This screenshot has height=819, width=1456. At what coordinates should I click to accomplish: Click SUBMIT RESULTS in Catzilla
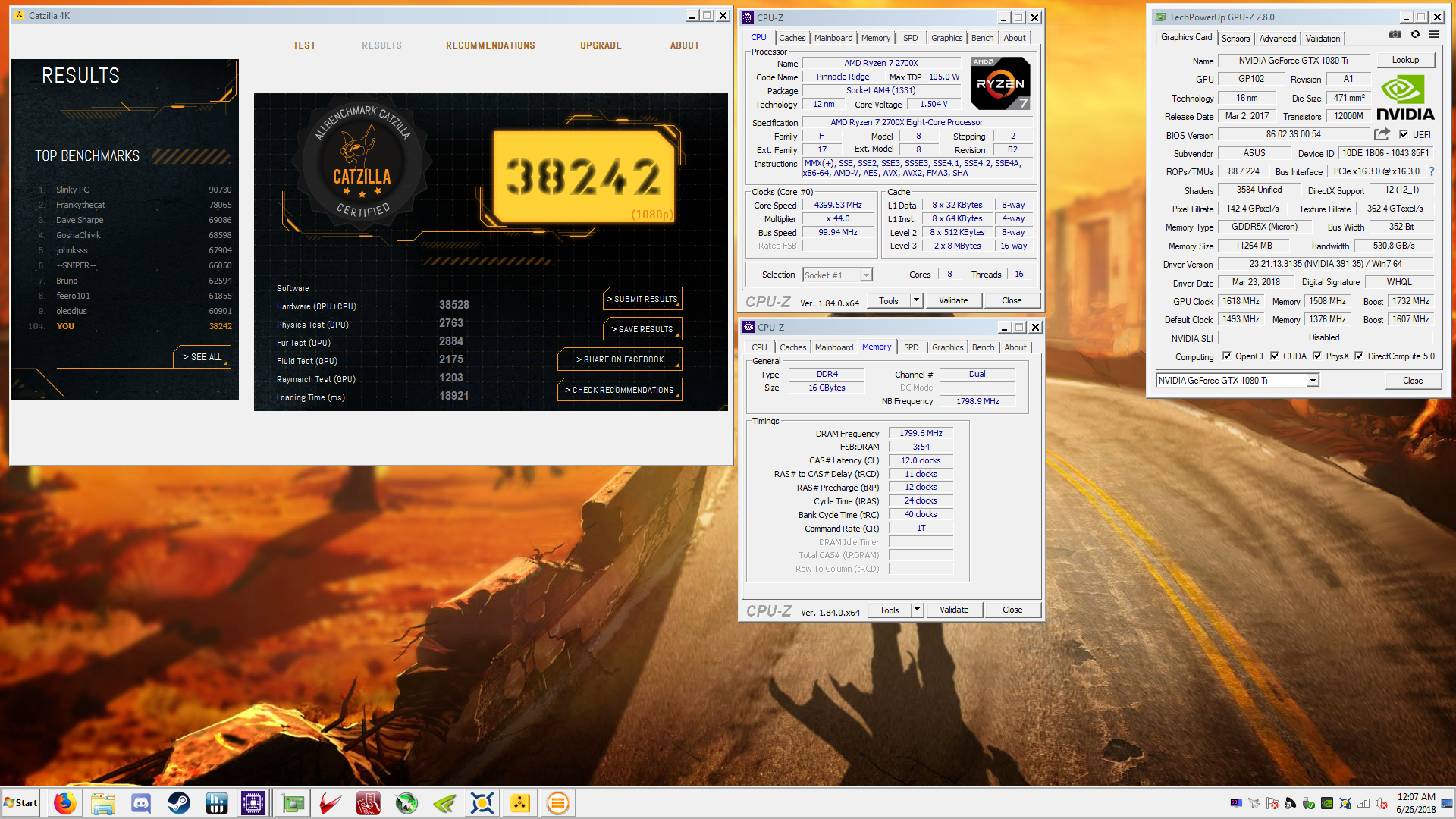click(642, 299)
